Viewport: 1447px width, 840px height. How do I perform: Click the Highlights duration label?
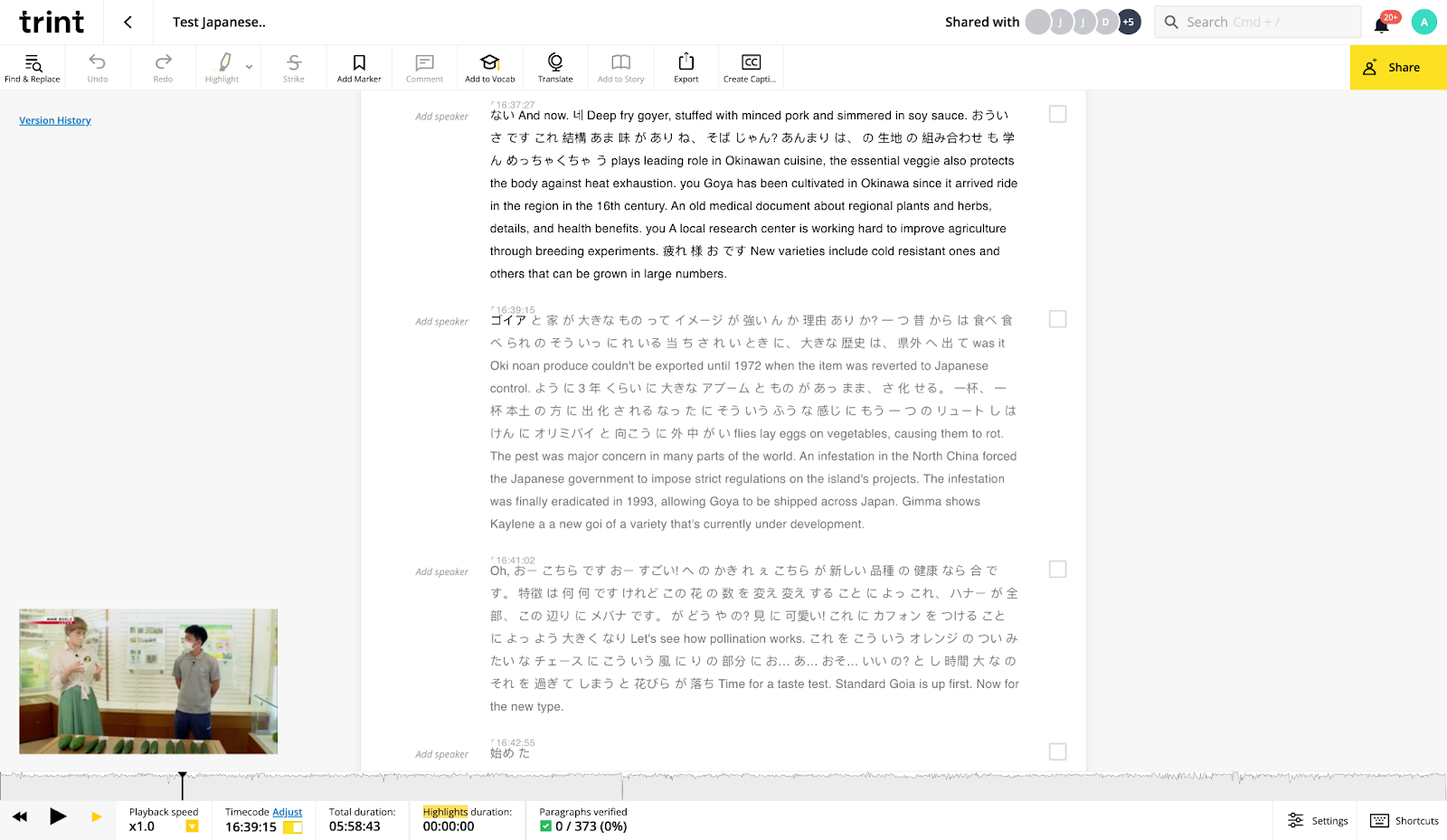pos(467,812)
